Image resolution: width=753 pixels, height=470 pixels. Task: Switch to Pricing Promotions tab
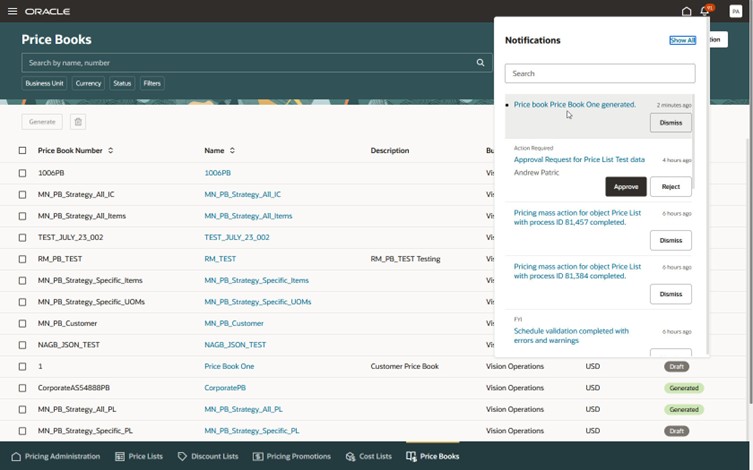pyautogui.click(x=292, y=456)
